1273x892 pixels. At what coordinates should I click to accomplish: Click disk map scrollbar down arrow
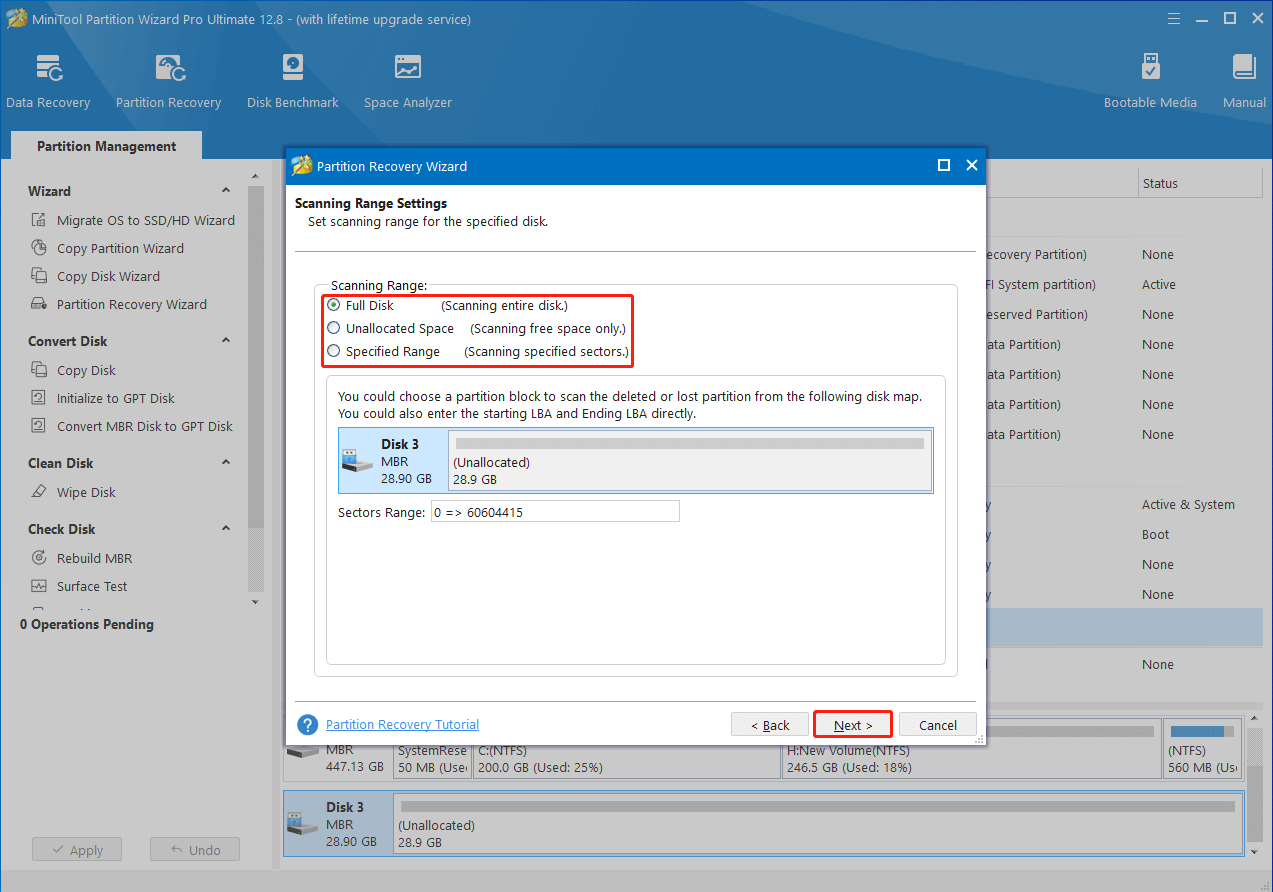click(1255, 851)
